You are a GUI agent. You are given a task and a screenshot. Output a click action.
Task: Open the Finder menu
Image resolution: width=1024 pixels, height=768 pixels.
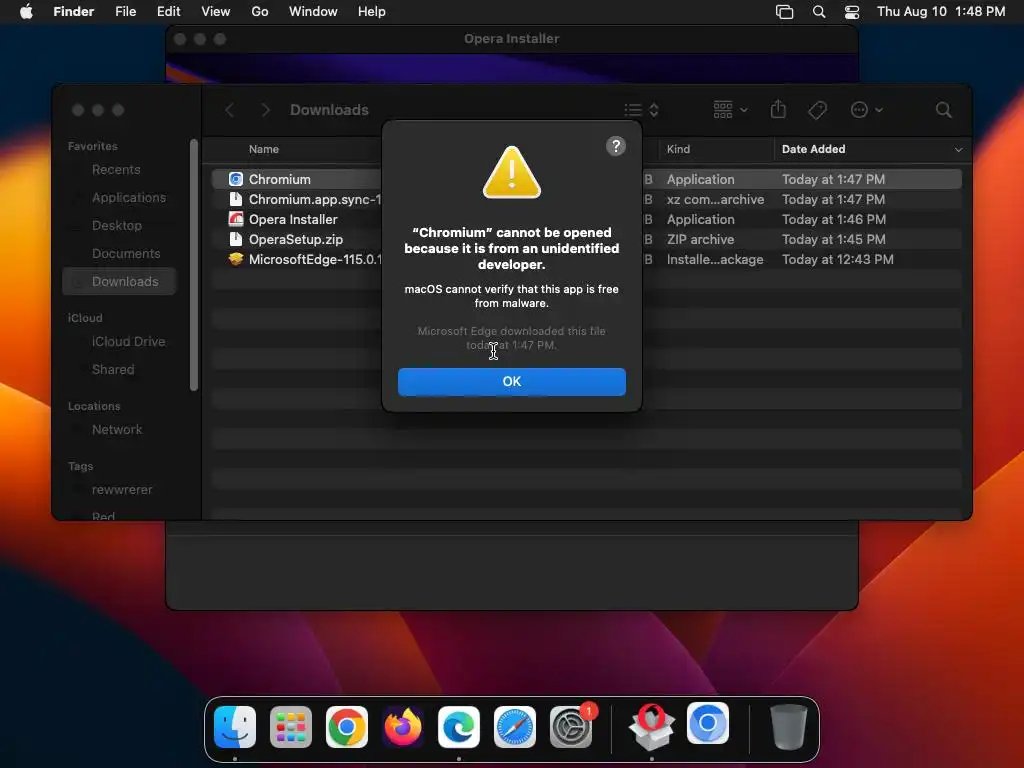click(74, 12)
